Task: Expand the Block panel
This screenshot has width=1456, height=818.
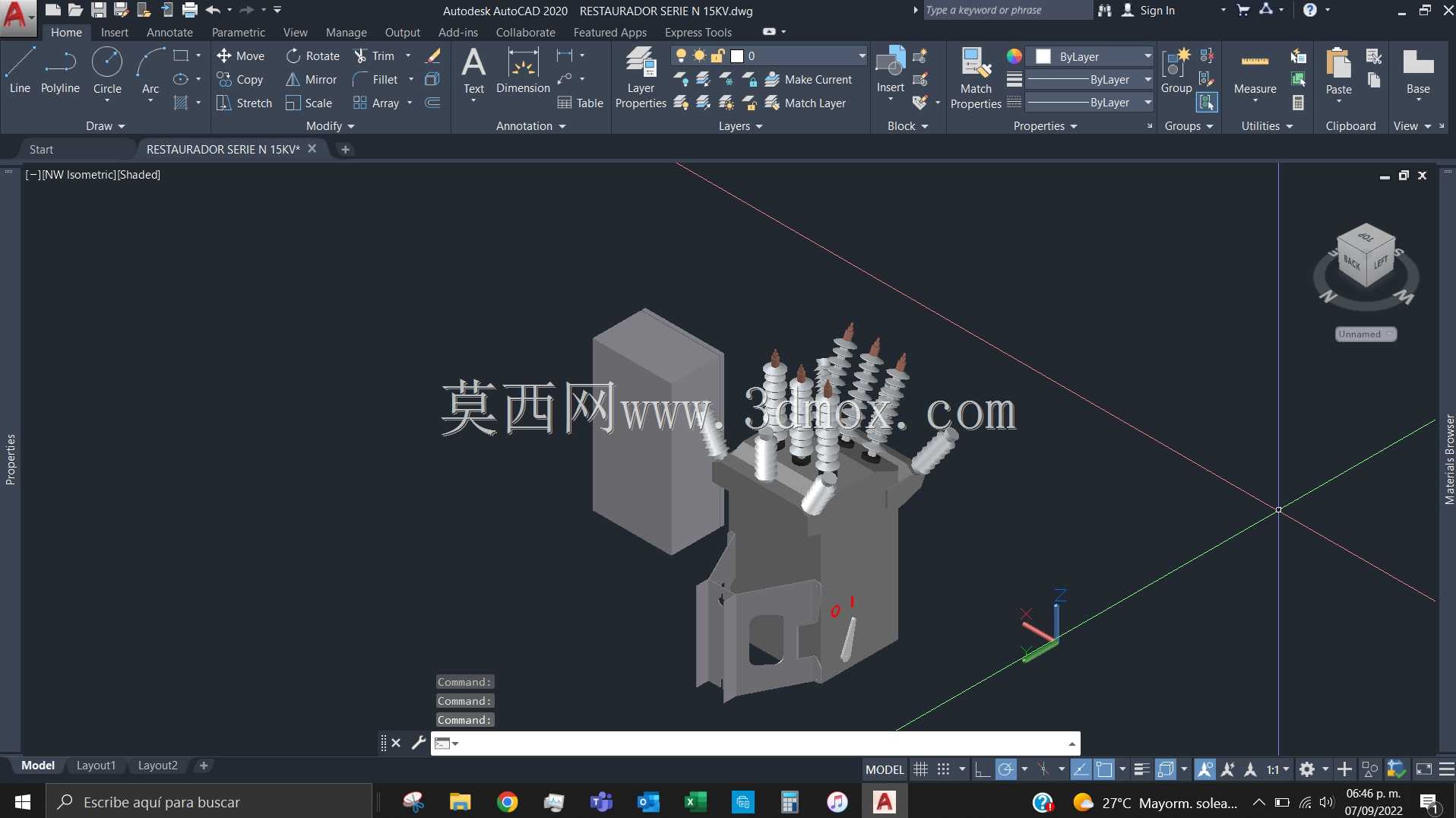Action: [907, 125]
